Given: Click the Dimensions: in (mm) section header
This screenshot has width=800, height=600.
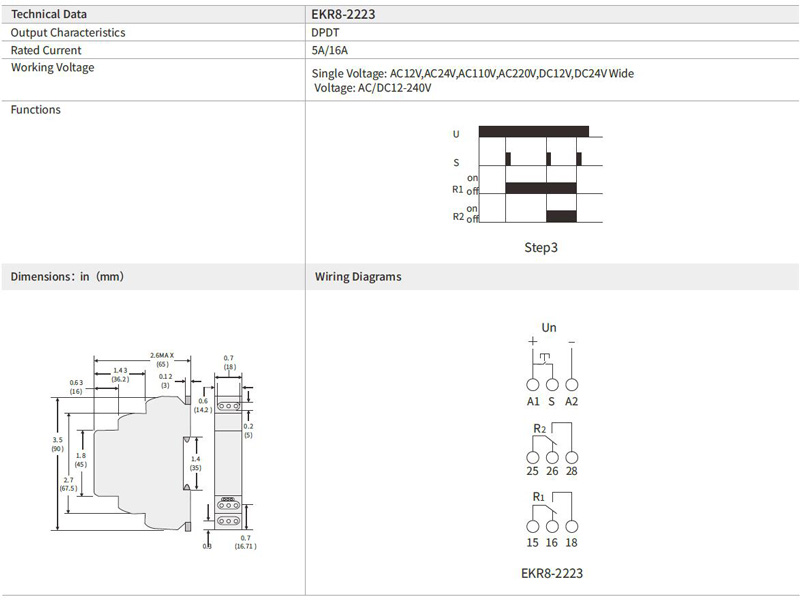Looking at the screenshot, I should point(67,277).
